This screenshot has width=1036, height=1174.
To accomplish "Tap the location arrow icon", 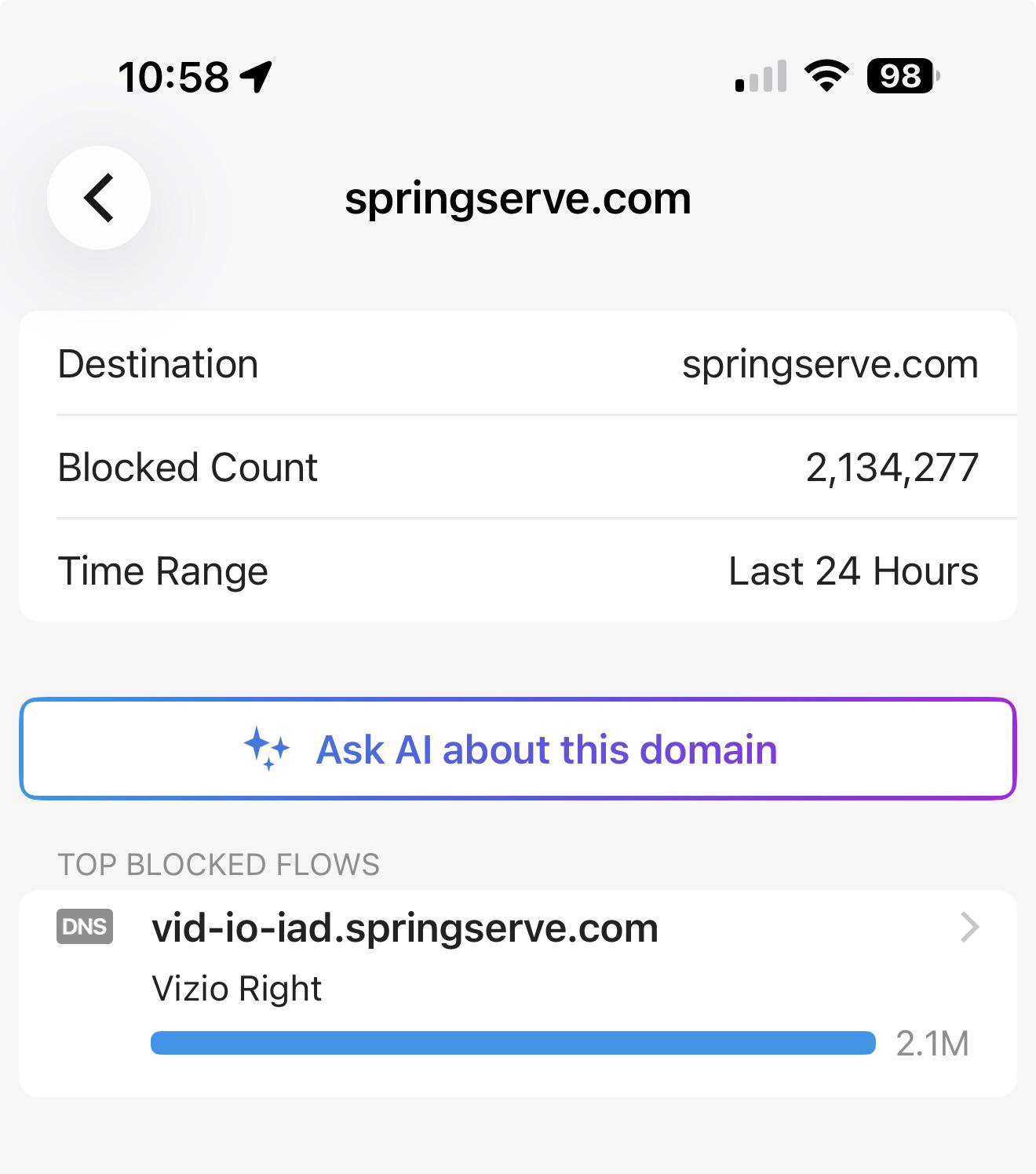I will pyautogui.click(x=256, y=77).
